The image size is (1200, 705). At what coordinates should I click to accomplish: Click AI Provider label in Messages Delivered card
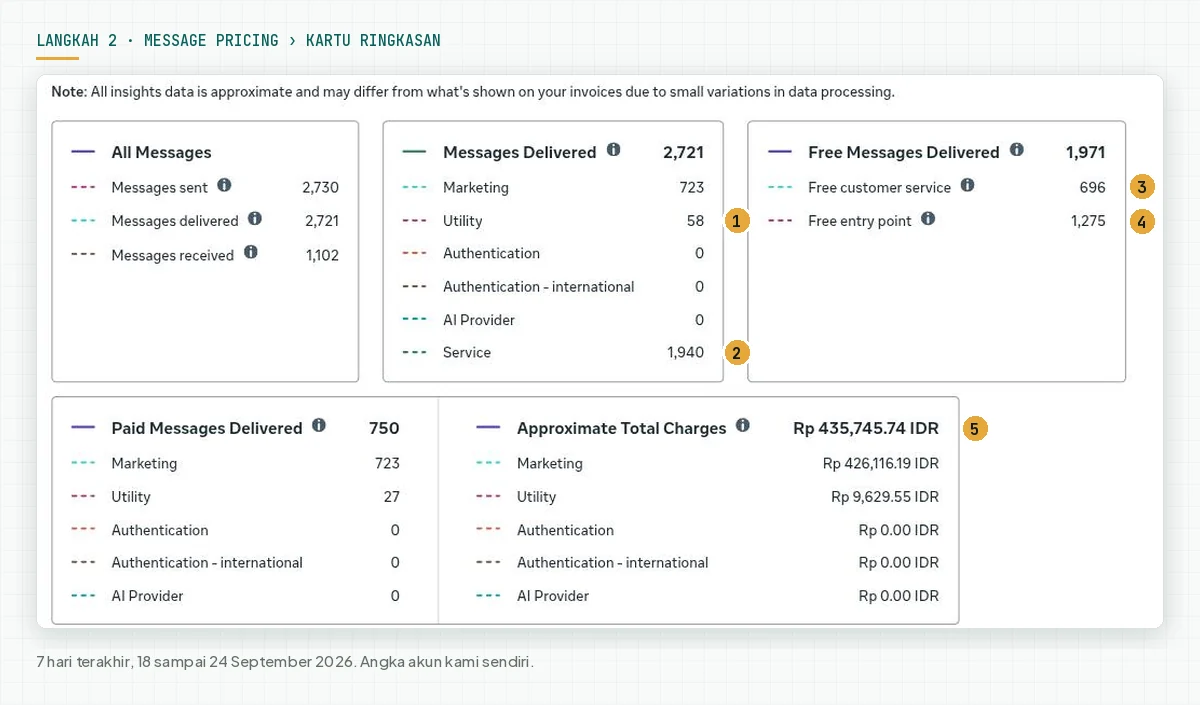[x=479, y=320]
